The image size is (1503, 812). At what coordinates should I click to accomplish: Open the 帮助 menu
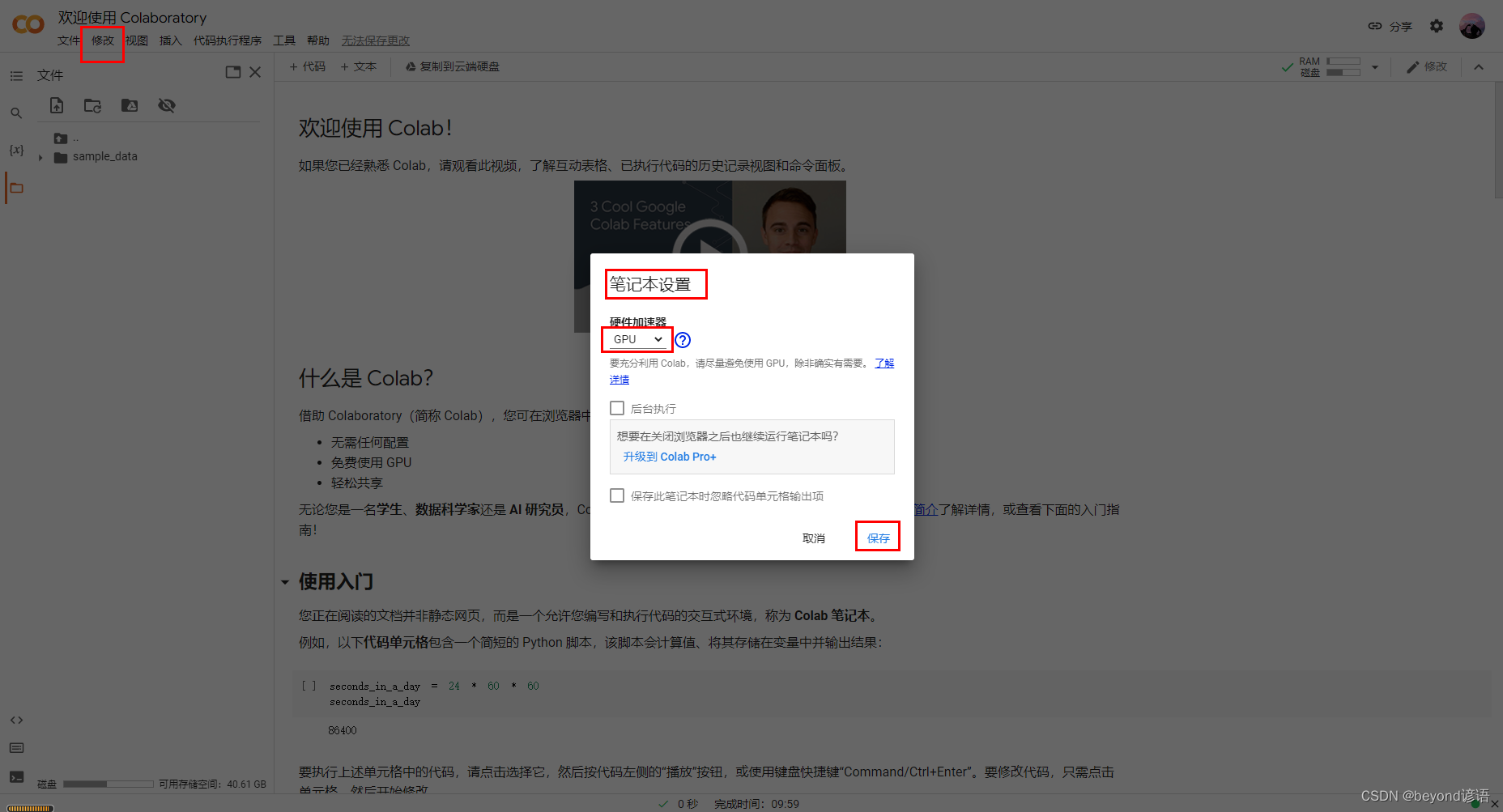[x=318, y=40]
